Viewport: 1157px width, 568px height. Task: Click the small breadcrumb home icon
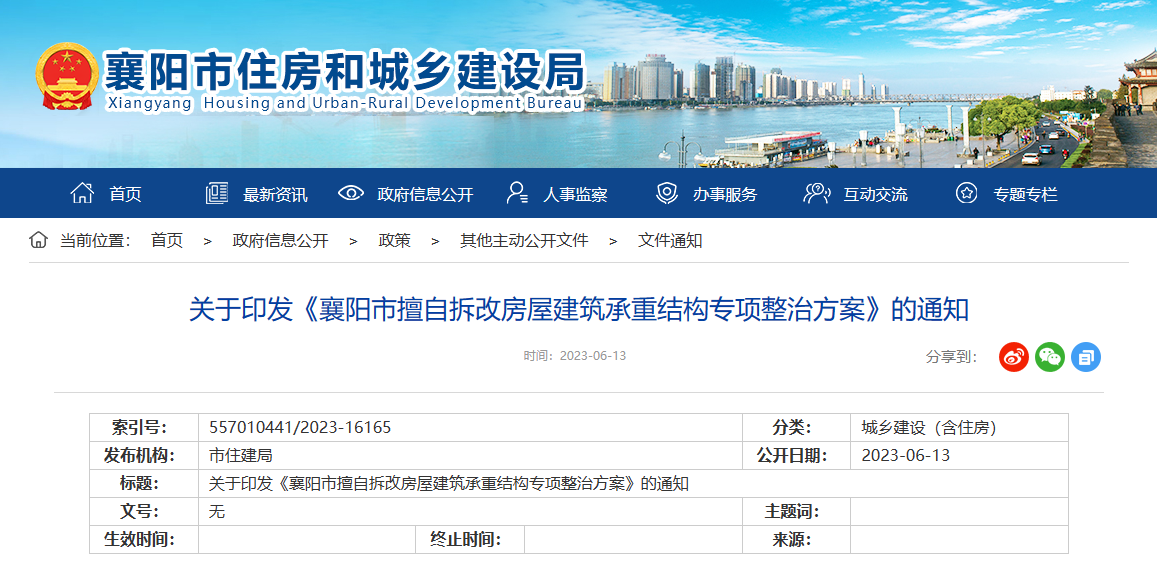pos(38,240)
